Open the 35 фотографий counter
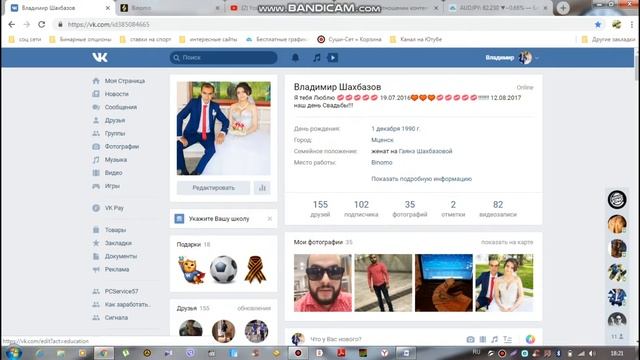640x360 pixels. (410, 208)
